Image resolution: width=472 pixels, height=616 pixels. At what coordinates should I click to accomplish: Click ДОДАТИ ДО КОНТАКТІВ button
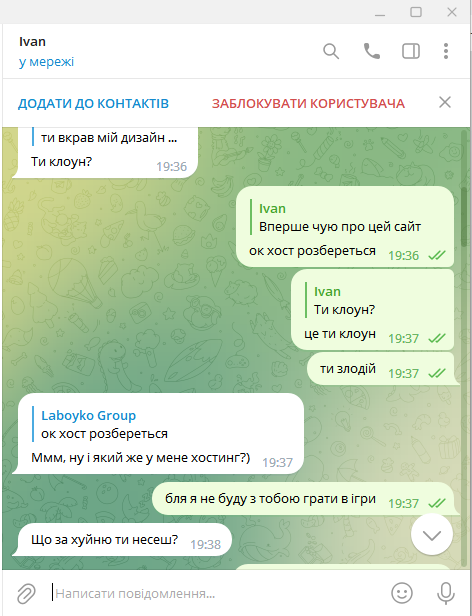click(x=93, y=103)
